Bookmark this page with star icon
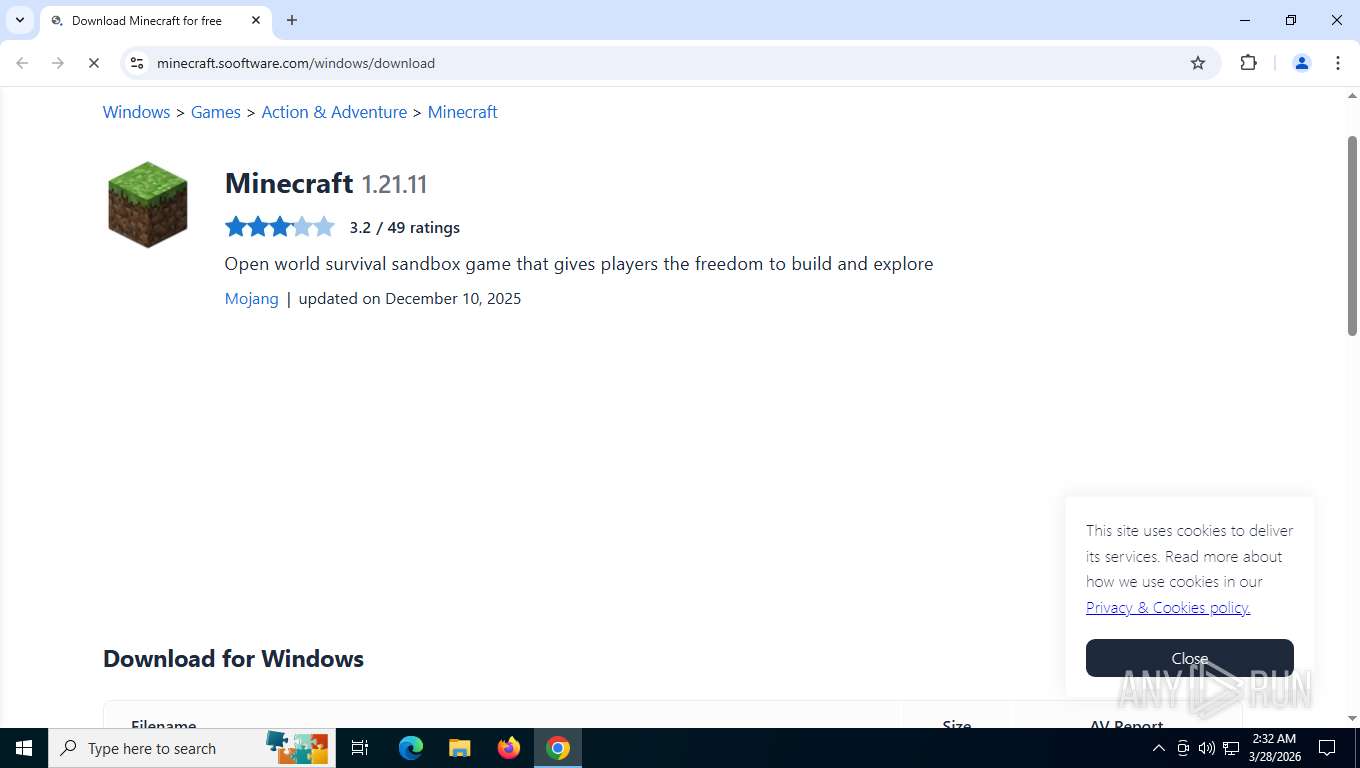 tap(1198, 63)
